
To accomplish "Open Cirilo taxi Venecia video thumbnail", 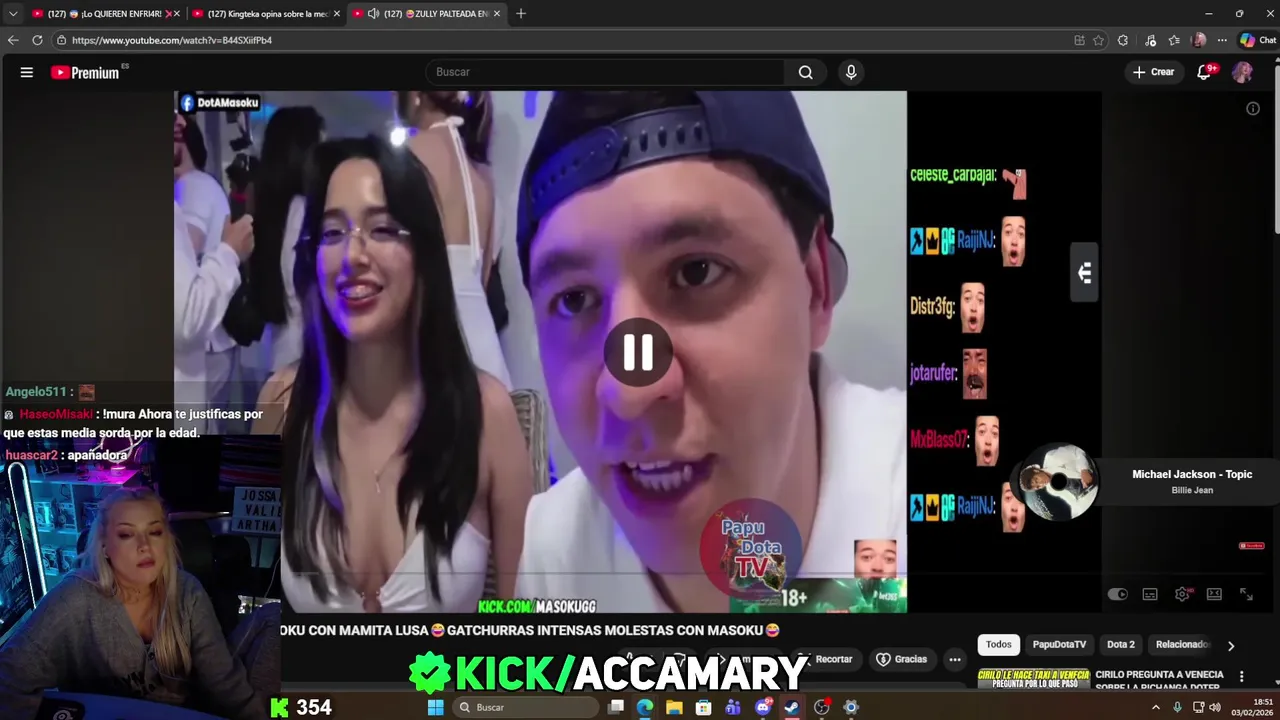I will point(1033,679).
